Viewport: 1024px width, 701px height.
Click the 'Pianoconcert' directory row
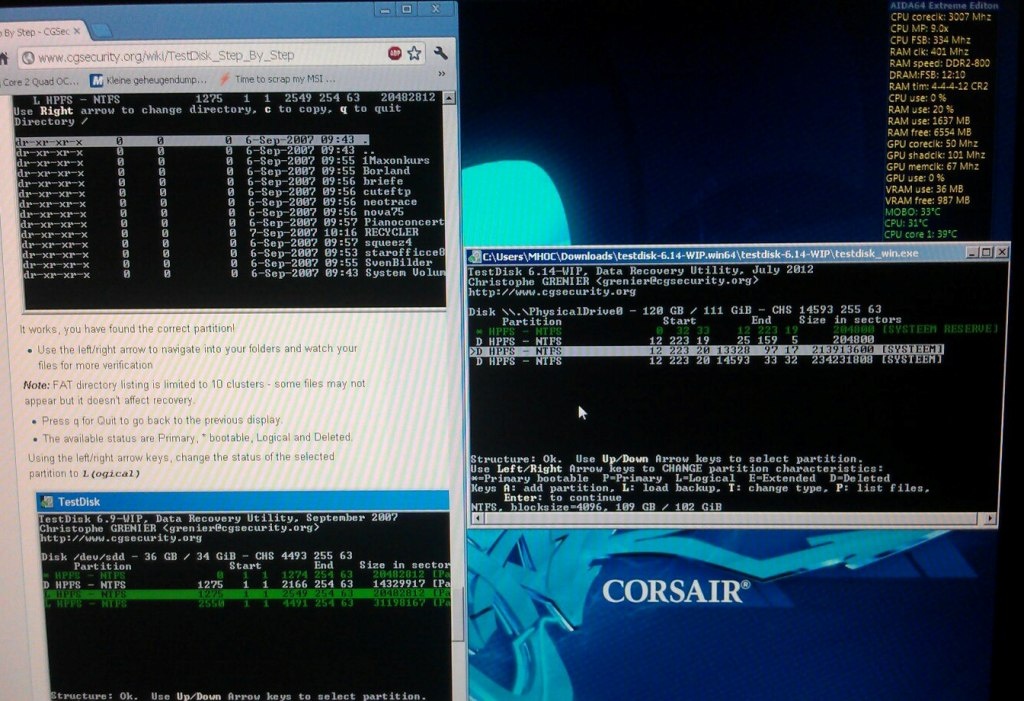pos(232,223)
